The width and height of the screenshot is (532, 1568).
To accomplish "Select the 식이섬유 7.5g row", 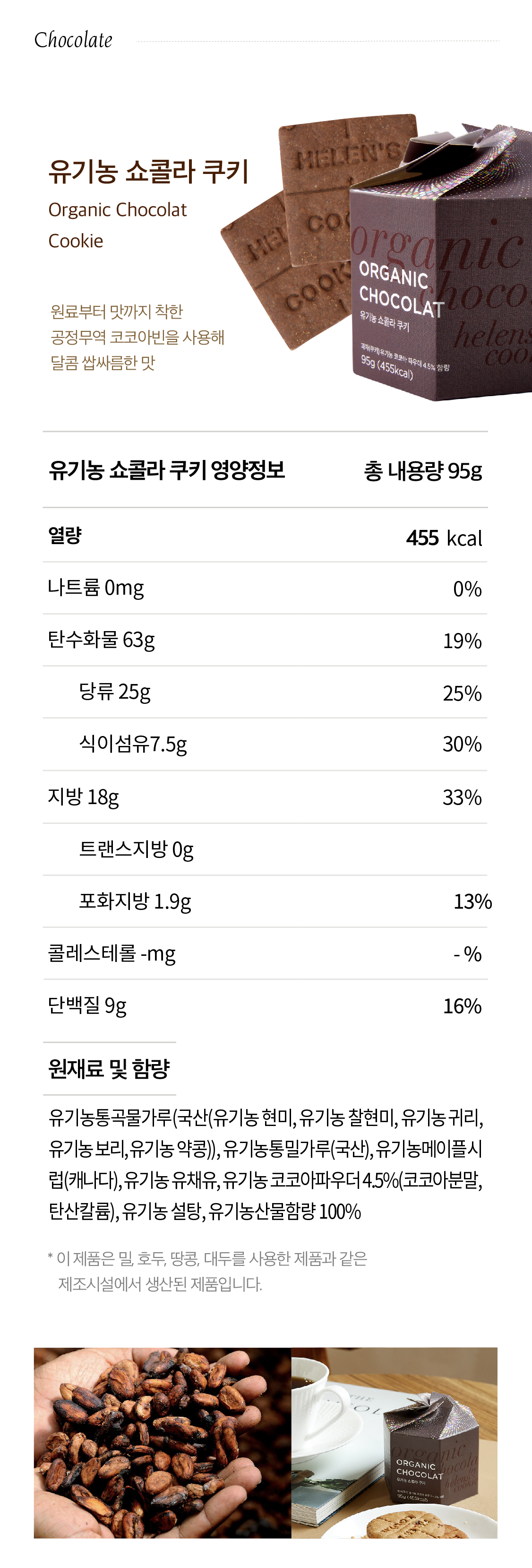I will (x=266, y=745).
